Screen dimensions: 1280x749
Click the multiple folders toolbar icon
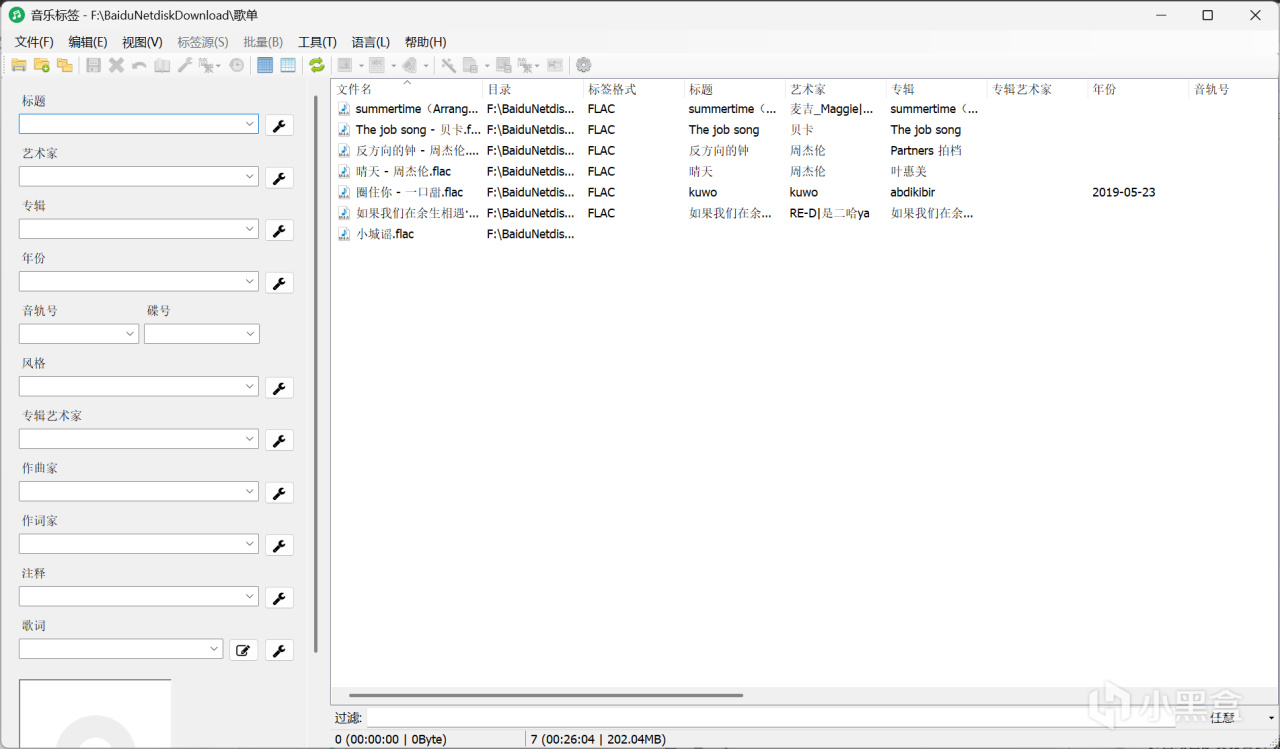click(65, 65)
